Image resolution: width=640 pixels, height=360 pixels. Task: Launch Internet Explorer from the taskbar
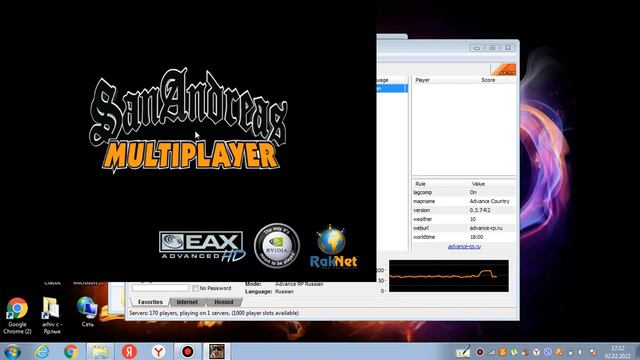tap(42, 351)
